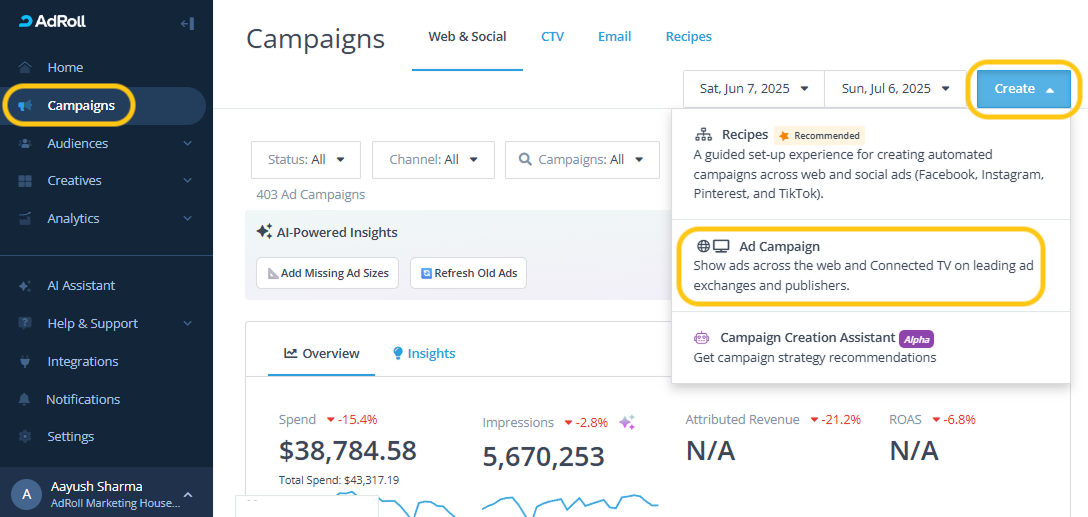Click the Refresh Old Ads button

pos(468,273)
